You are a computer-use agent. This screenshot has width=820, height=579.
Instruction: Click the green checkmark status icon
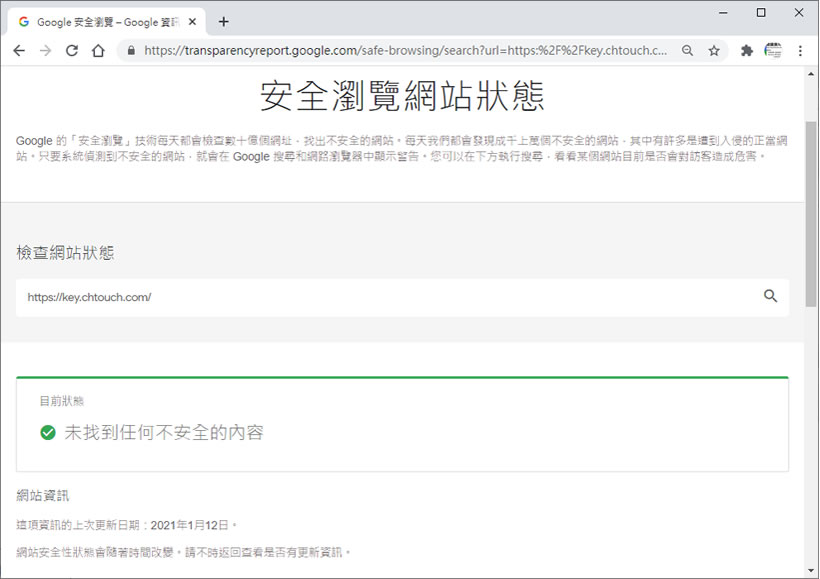(47, 433)
